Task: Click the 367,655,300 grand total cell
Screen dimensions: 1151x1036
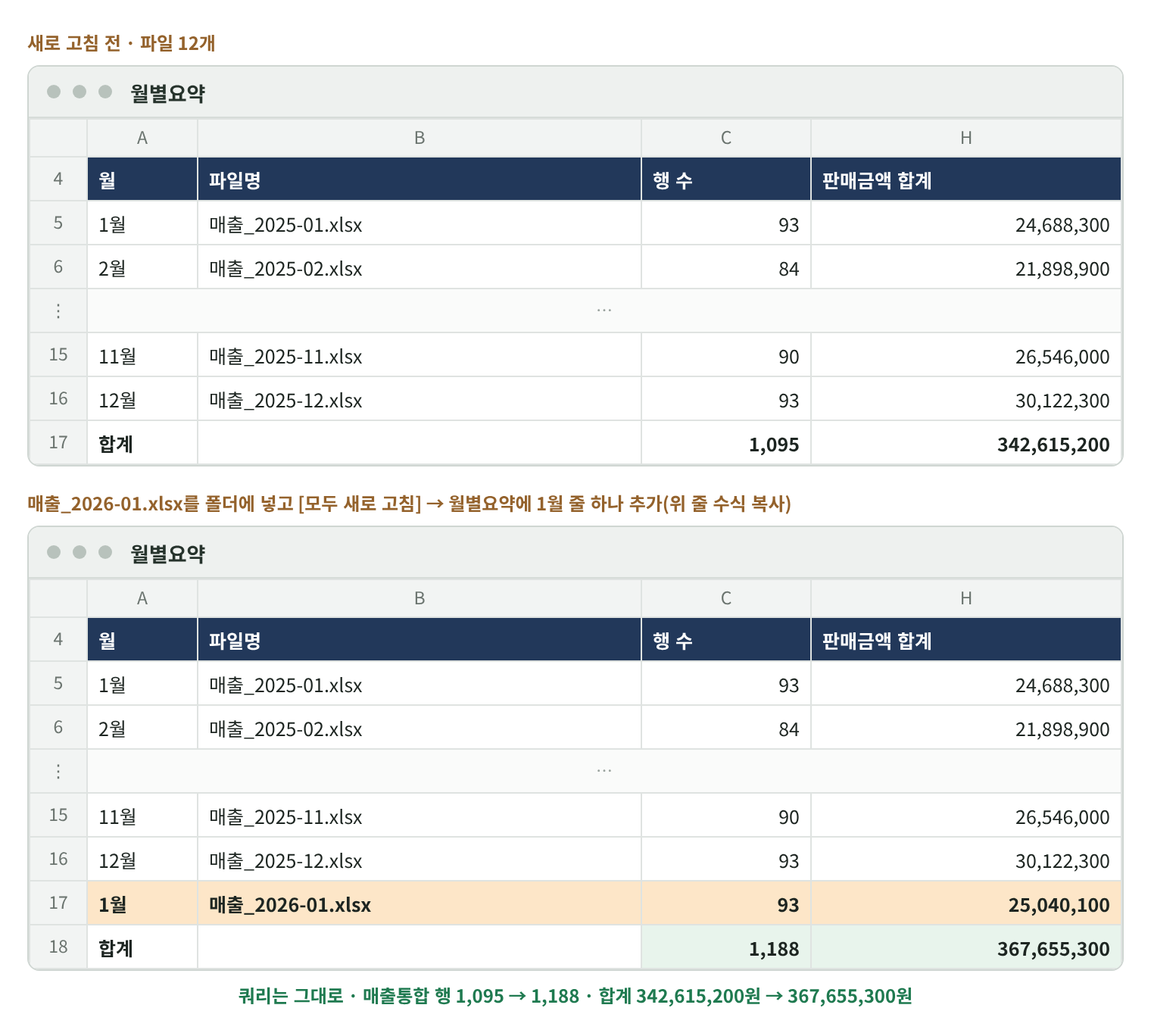Action: pos(965,948)
